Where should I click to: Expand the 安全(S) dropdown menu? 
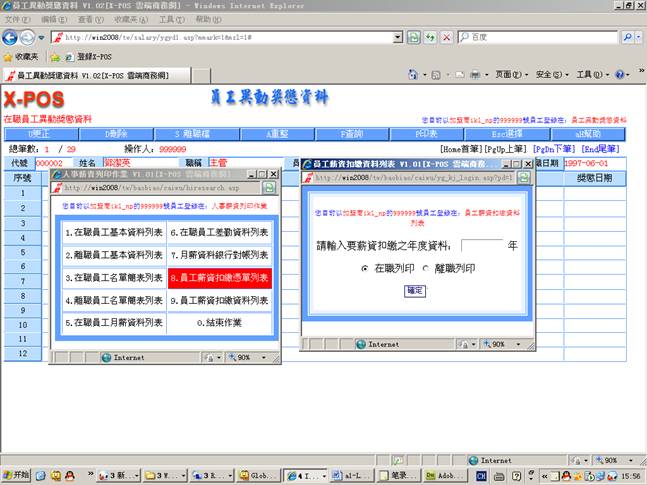[552, 75]
